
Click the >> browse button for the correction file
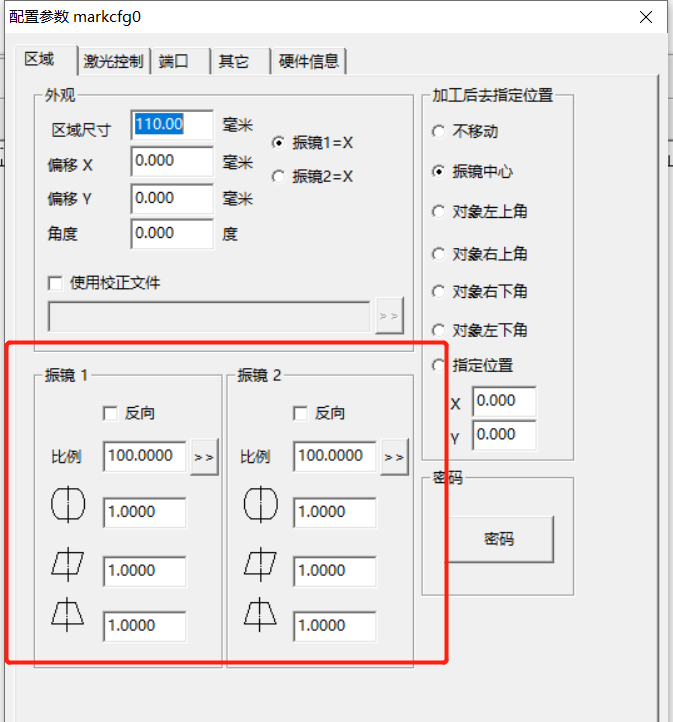[x=388, y=316]
